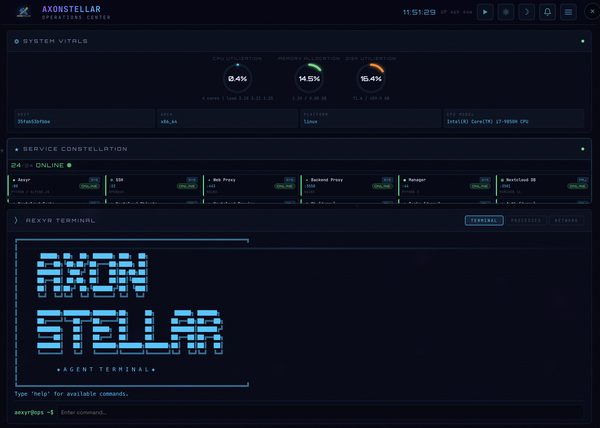Click the round X button in header
Image resolution: width=600 pixels, height=428 pixels.
click(592, 11)
